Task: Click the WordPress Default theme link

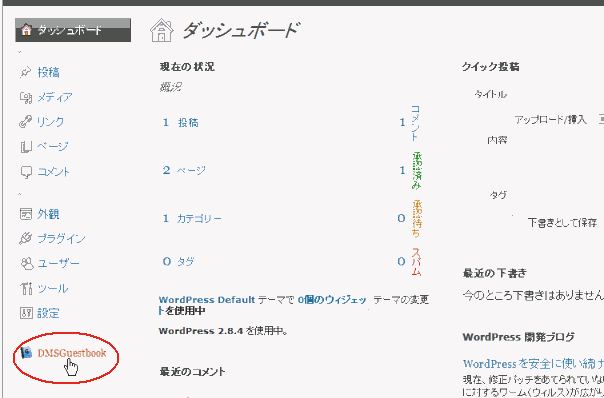Action: click(x=207, y=300)
